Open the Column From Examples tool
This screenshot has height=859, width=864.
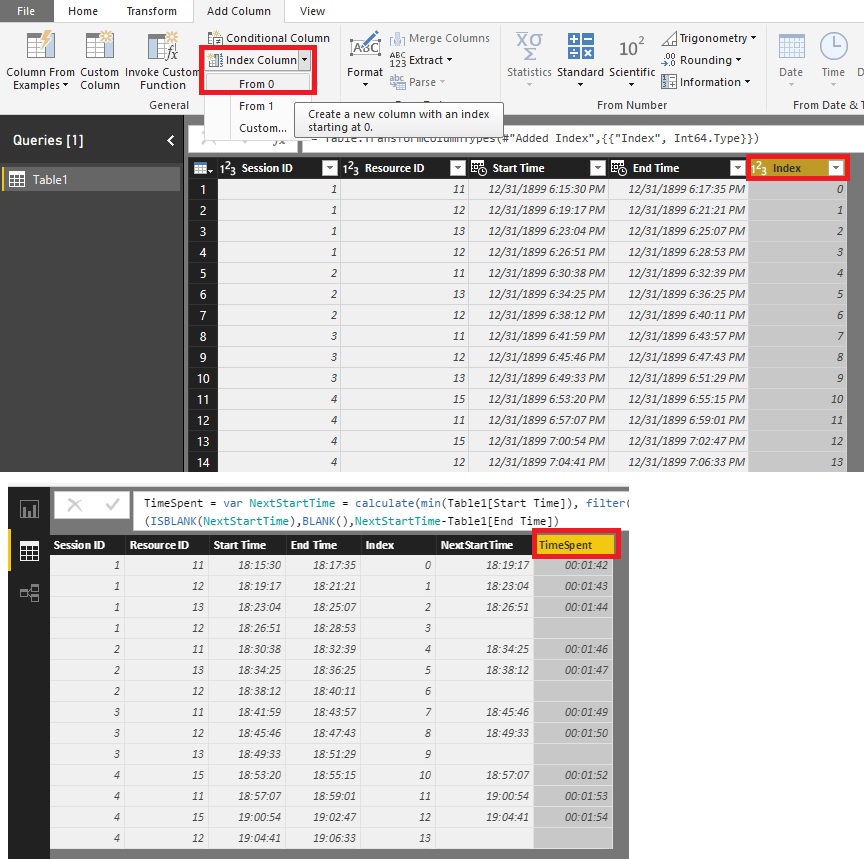coord(40,61)
